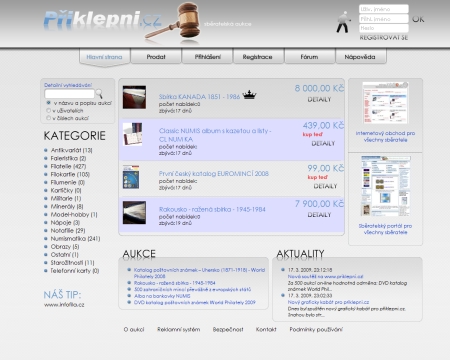Focus the Heslo password field
The width and height of the screenshot is (450, 360).
(x=384, y=28)
